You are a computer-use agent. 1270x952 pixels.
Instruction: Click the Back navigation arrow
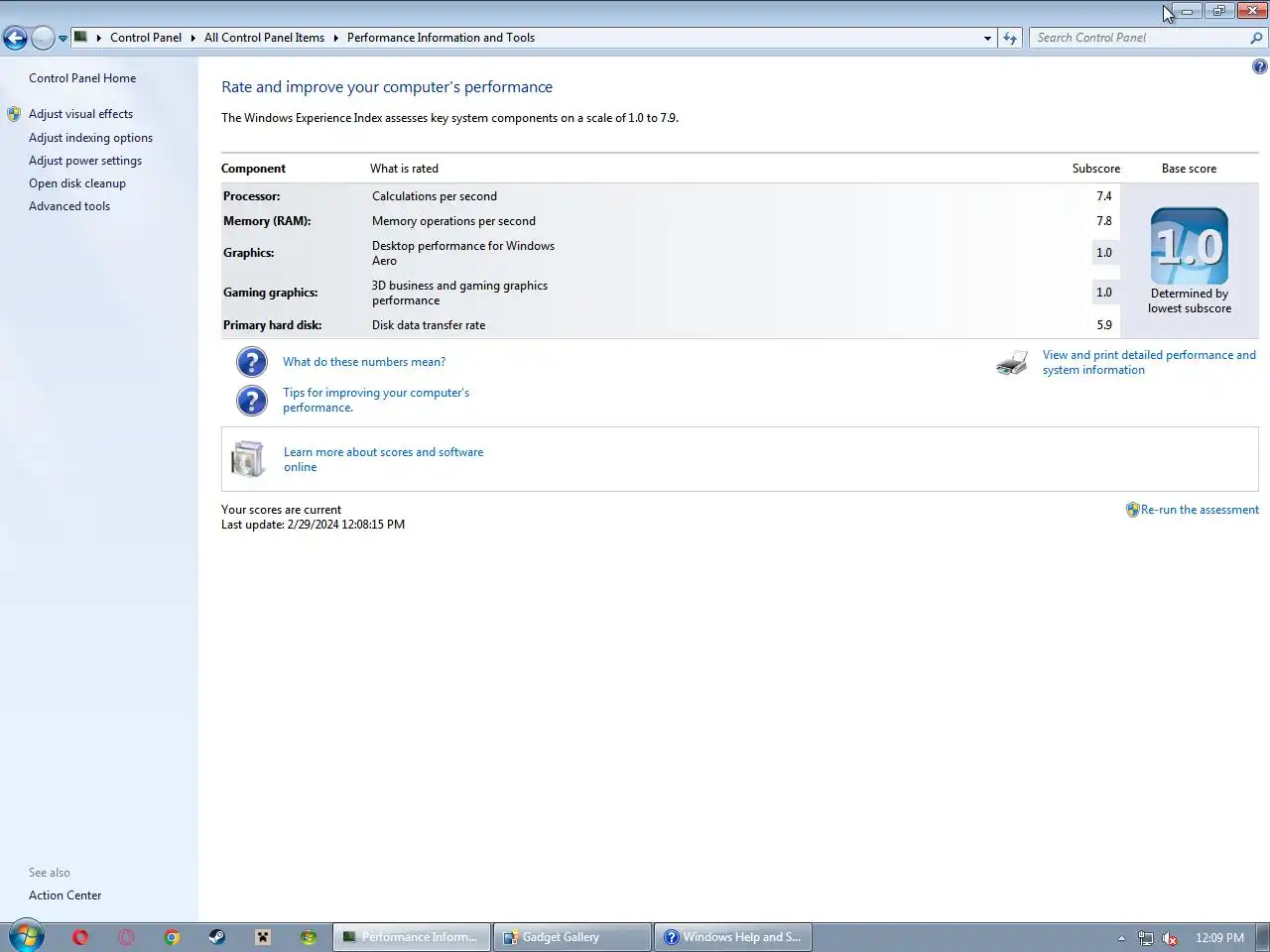coord(15,38)
